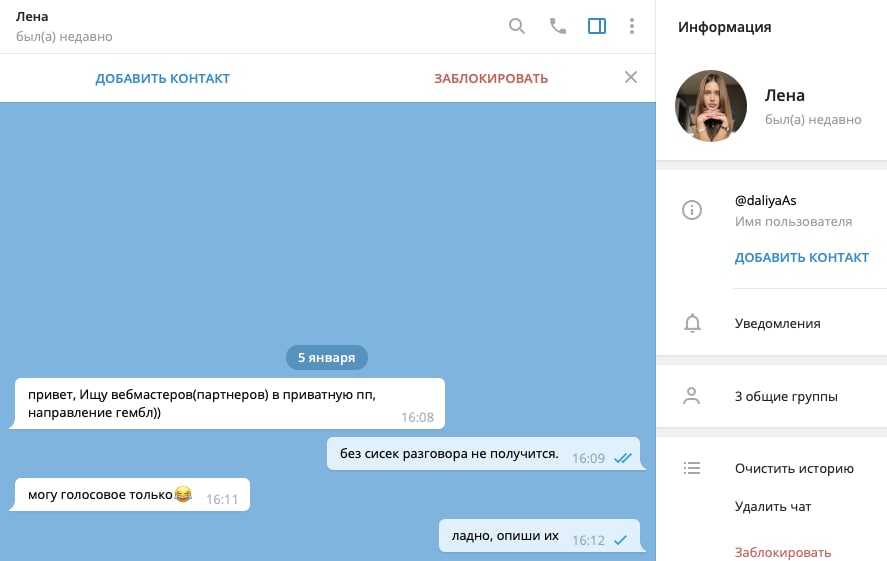
Task: Dismiss the add contact bar with X
Action: [631, 77]
